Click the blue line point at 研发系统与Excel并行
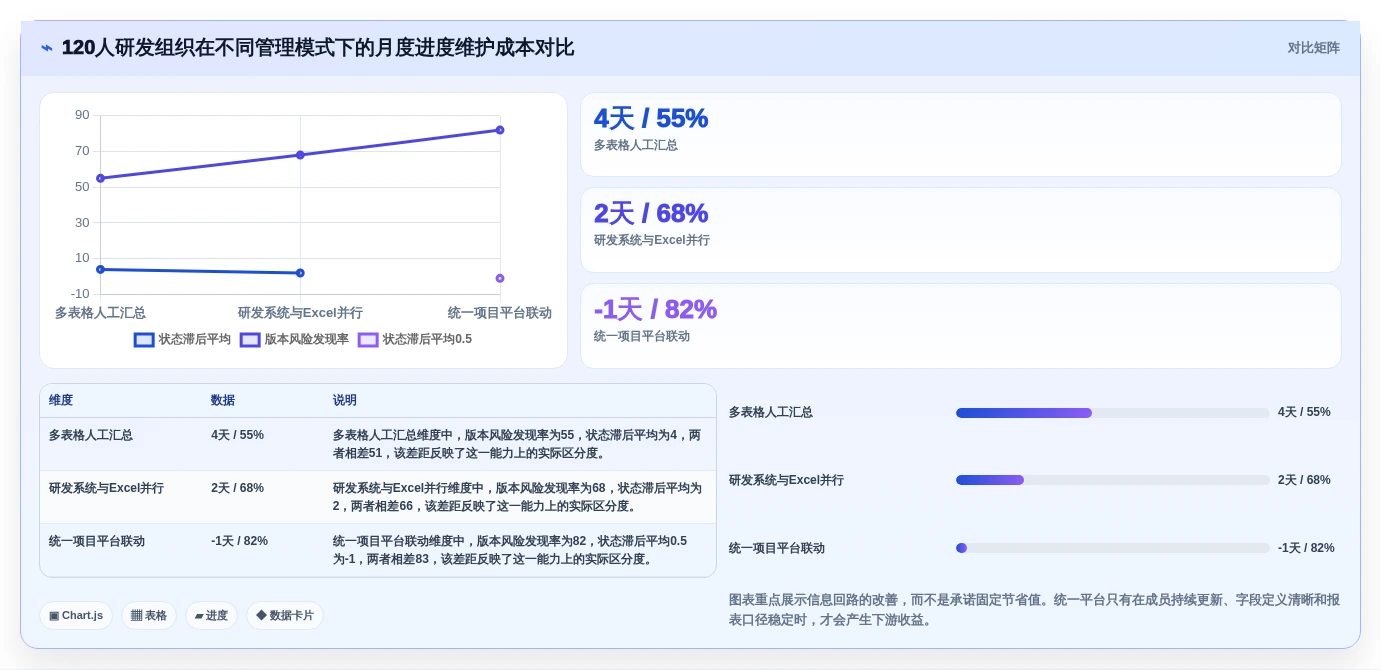The image size is (1381, 670). 300,273
